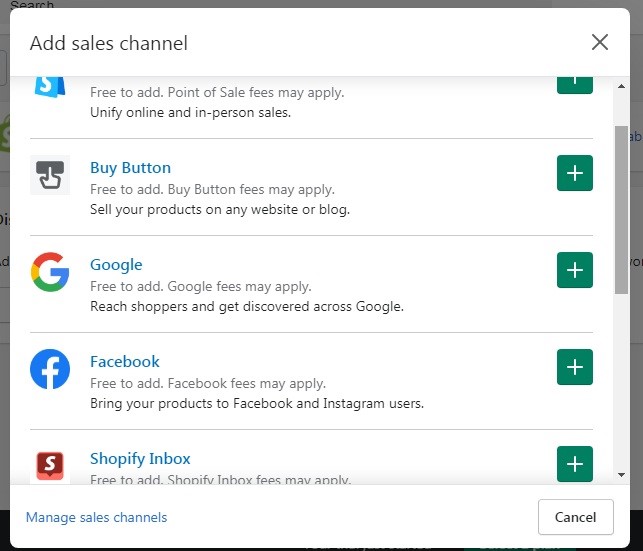Click the Google G logo icon
Viewport: 643px width, 551px height.
pos(50,272)
